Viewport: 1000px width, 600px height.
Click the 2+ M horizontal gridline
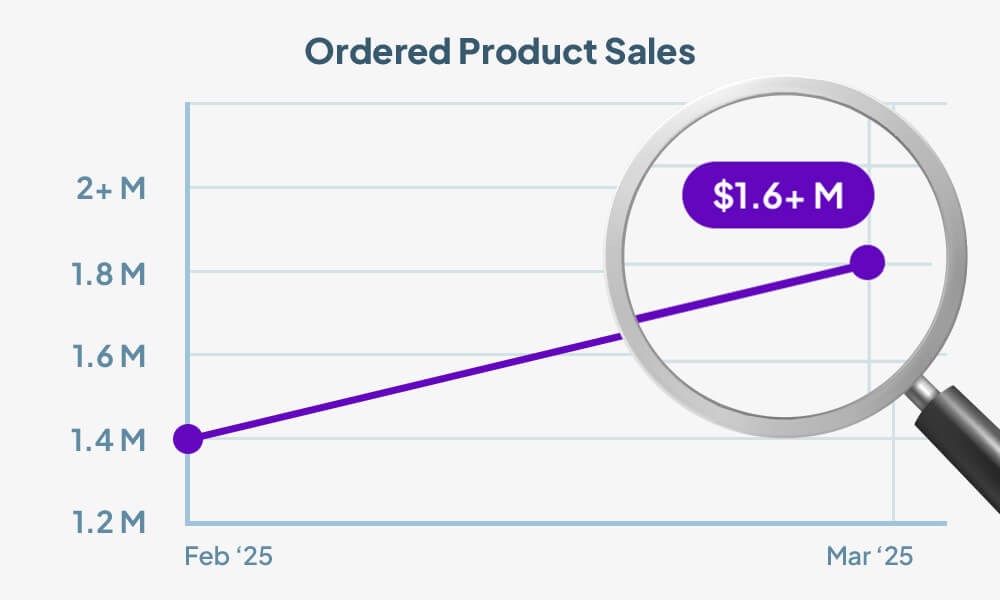pos(400,187)
